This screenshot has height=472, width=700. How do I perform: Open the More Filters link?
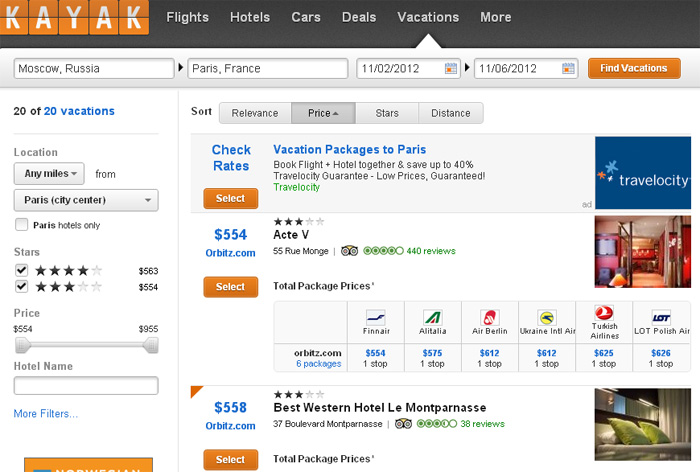(x=46, y=414)
